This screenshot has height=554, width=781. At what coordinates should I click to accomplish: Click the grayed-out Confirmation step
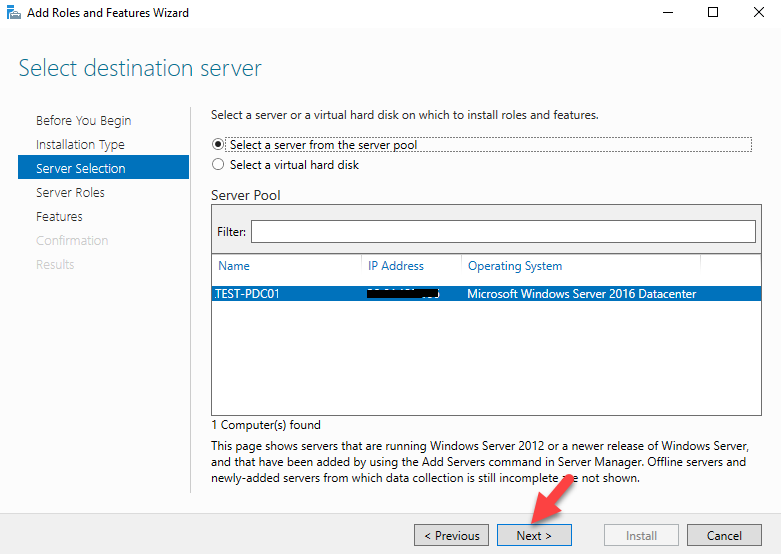(72, 240)
